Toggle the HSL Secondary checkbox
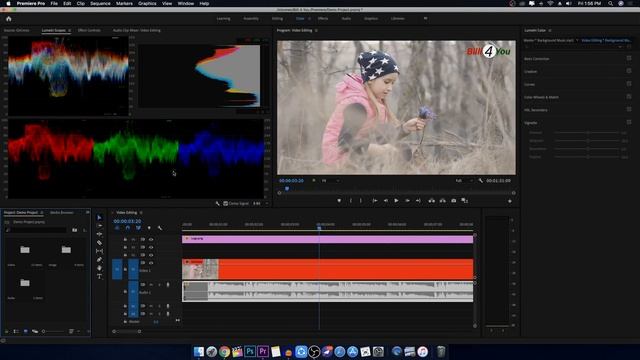Viewport: 640px width, 360px height. click(629, 109)
